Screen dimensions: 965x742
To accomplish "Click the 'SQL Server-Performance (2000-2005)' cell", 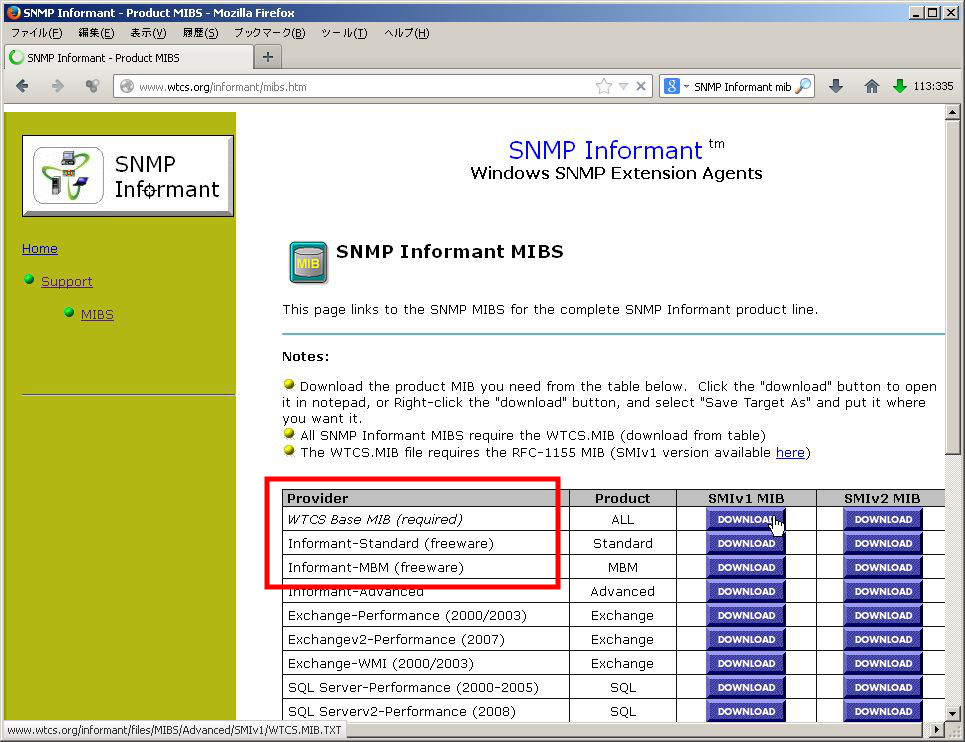I will (x=425, y=687).
